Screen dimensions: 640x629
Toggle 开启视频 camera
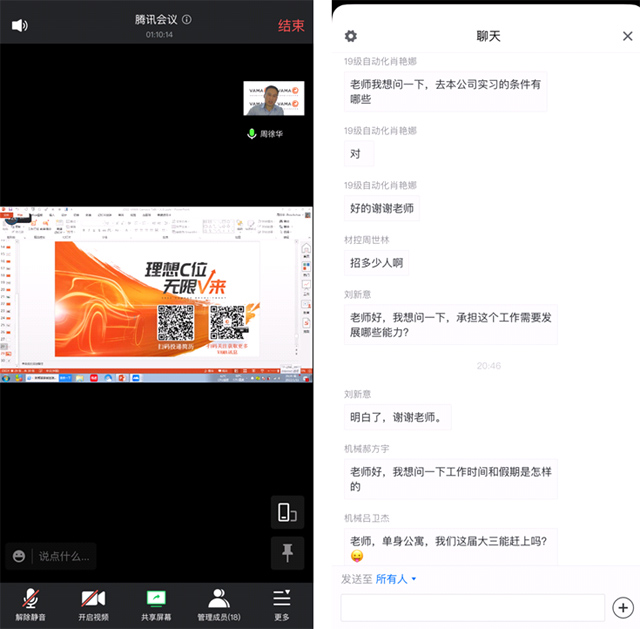click(x=94, y=604)
